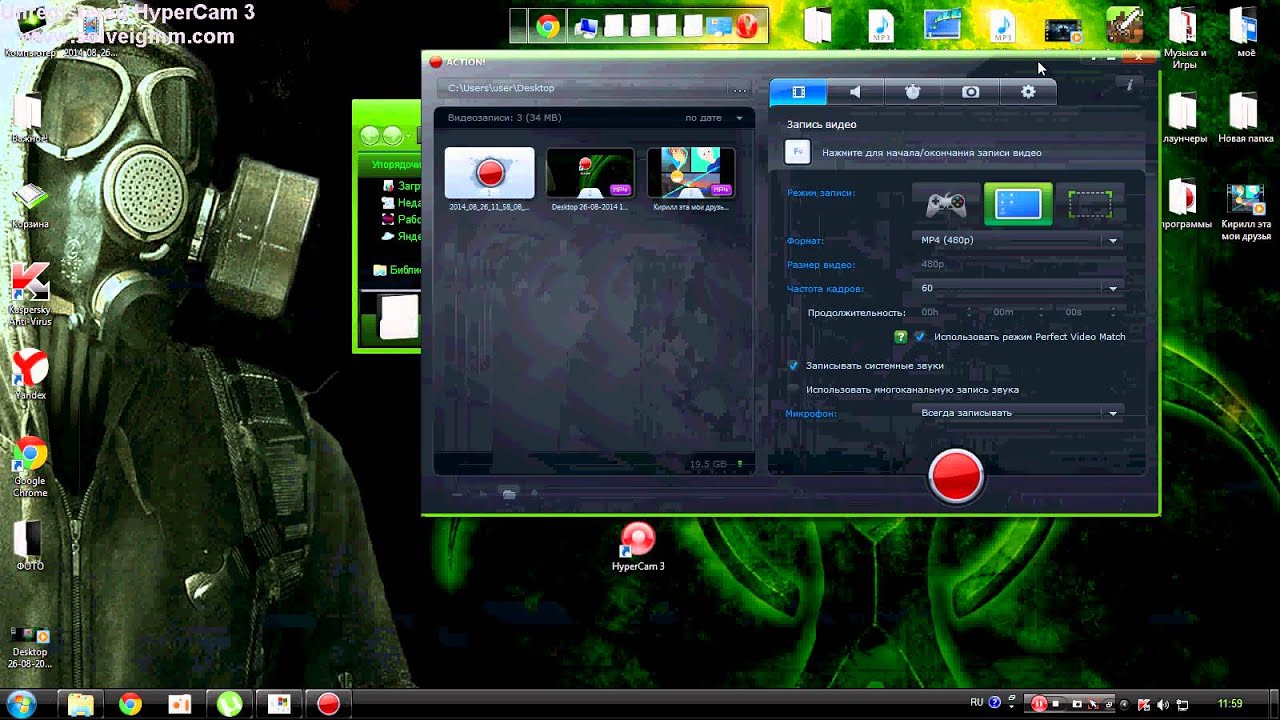This screenshot has height=720, width=1280.
Task: Select the active desktop recording mode
Action: point(1018,204)
